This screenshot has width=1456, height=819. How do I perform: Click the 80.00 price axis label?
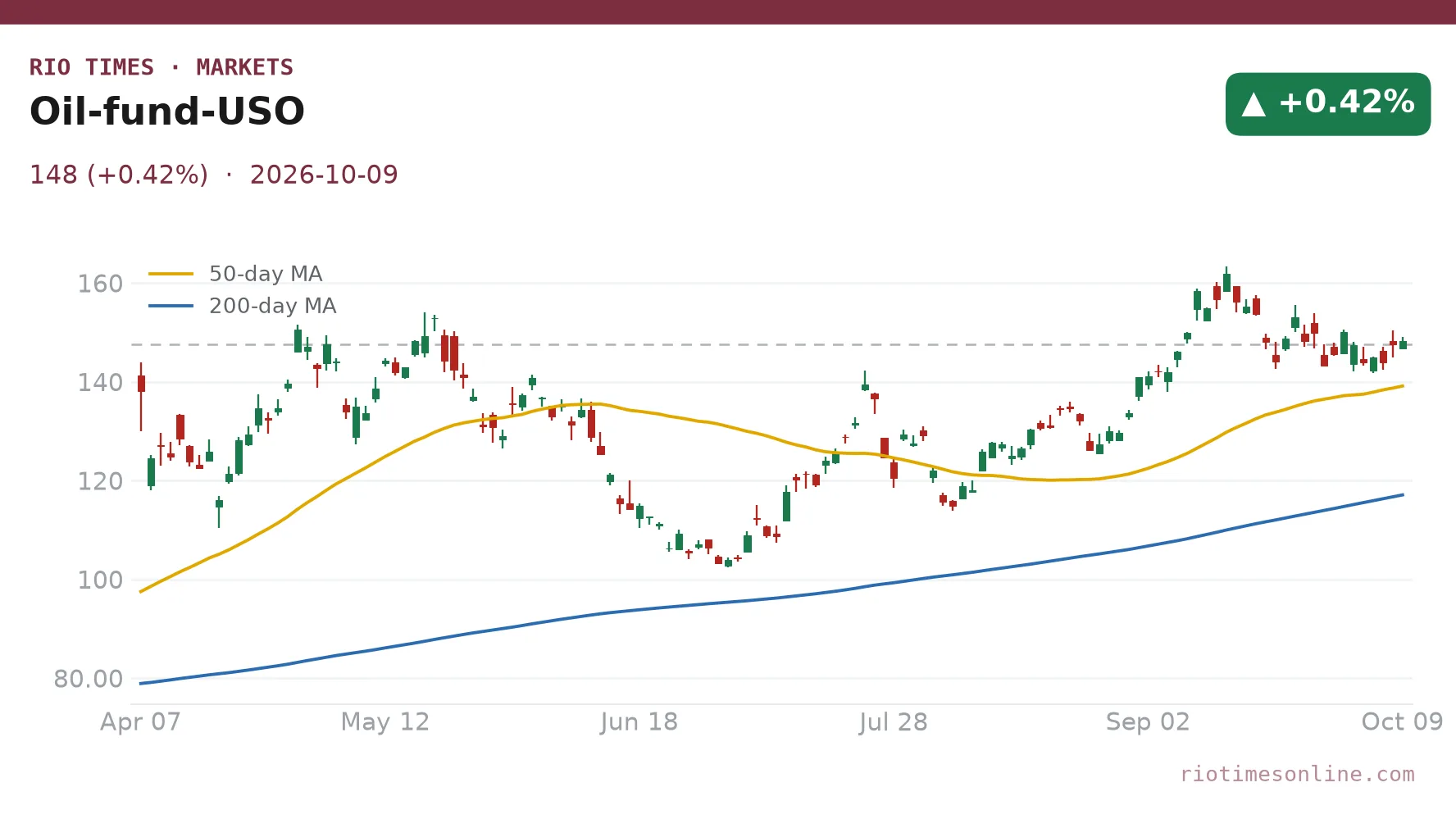click(89, 679)
